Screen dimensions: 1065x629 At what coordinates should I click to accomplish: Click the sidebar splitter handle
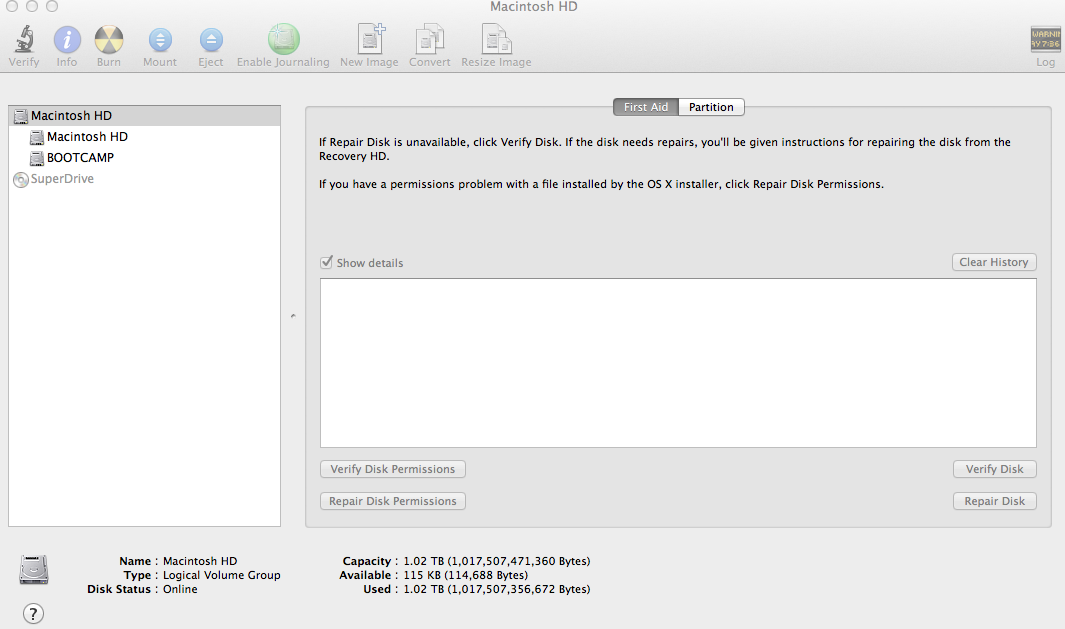[293, 316]
